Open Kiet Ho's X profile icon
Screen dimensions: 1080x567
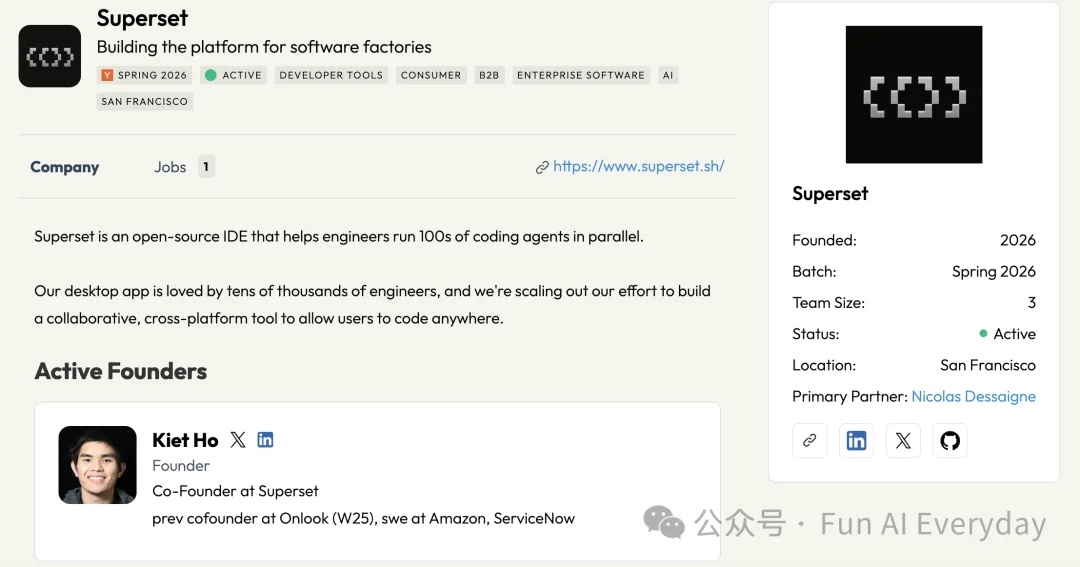coord(238,440)
